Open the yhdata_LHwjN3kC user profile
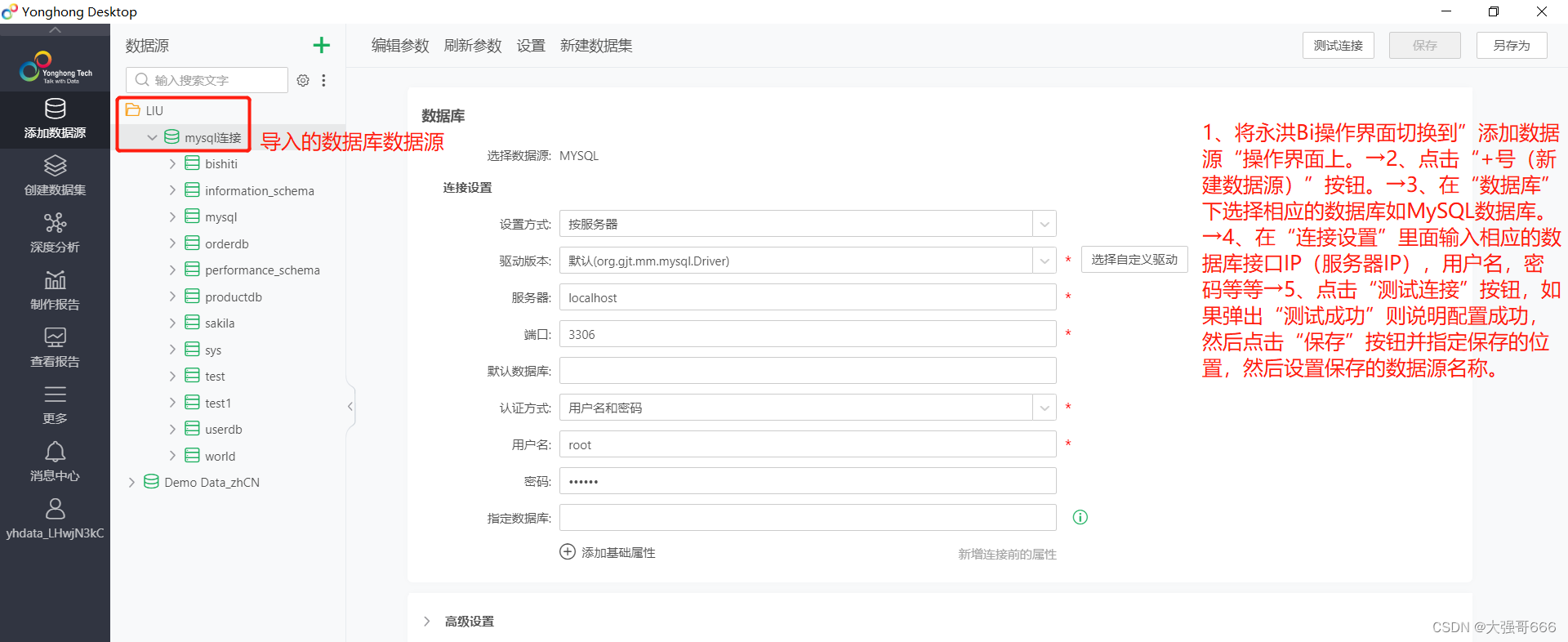The width and height of the screenshot is (1568, 642). point(55,519)
